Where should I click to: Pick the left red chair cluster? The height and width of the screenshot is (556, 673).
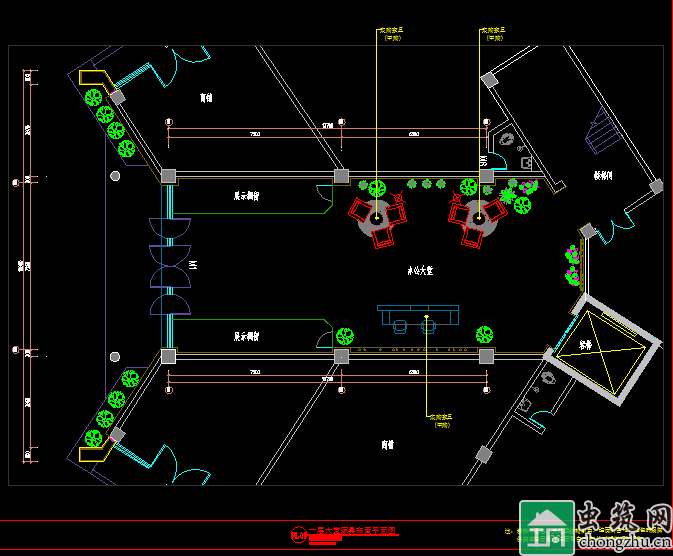coord(379,221)
